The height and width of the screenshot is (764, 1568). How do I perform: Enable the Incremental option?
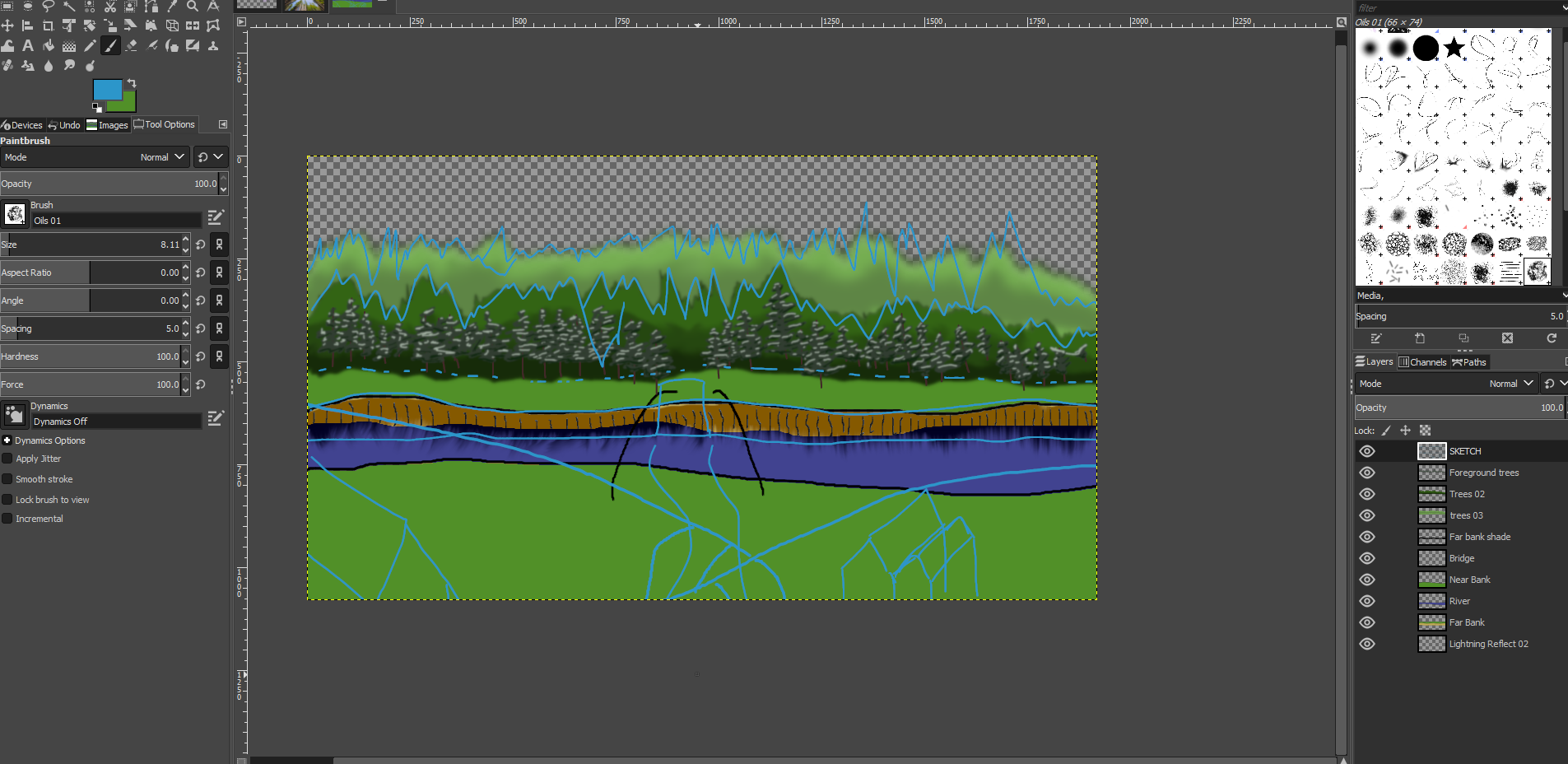[7, 519]
